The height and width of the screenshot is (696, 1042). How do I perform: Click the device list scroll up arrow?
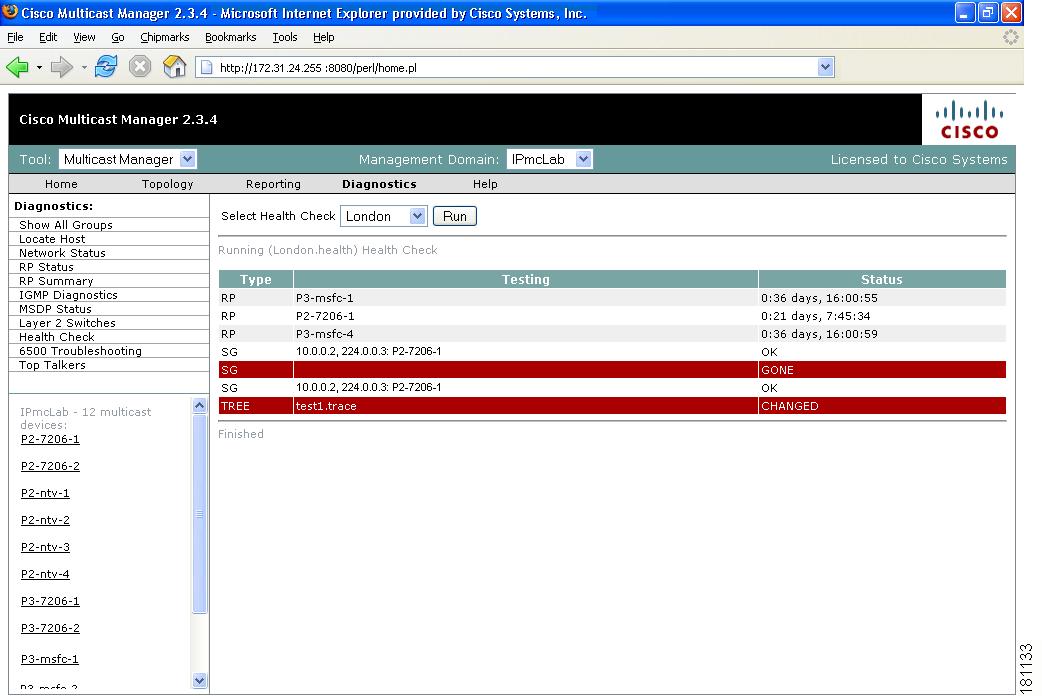point(199,406)
